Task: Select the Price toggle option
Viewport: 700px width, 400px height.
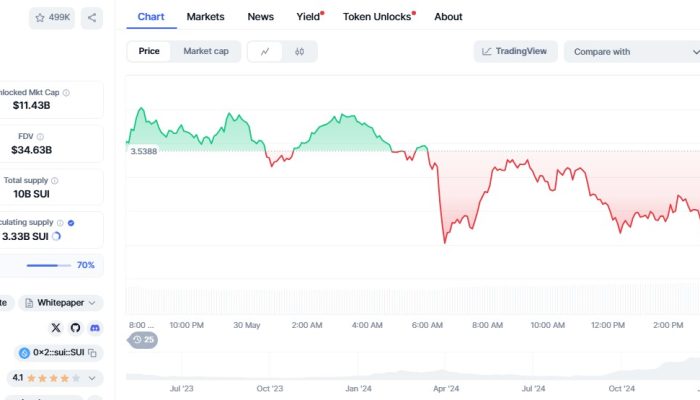Action: point(149,51)
